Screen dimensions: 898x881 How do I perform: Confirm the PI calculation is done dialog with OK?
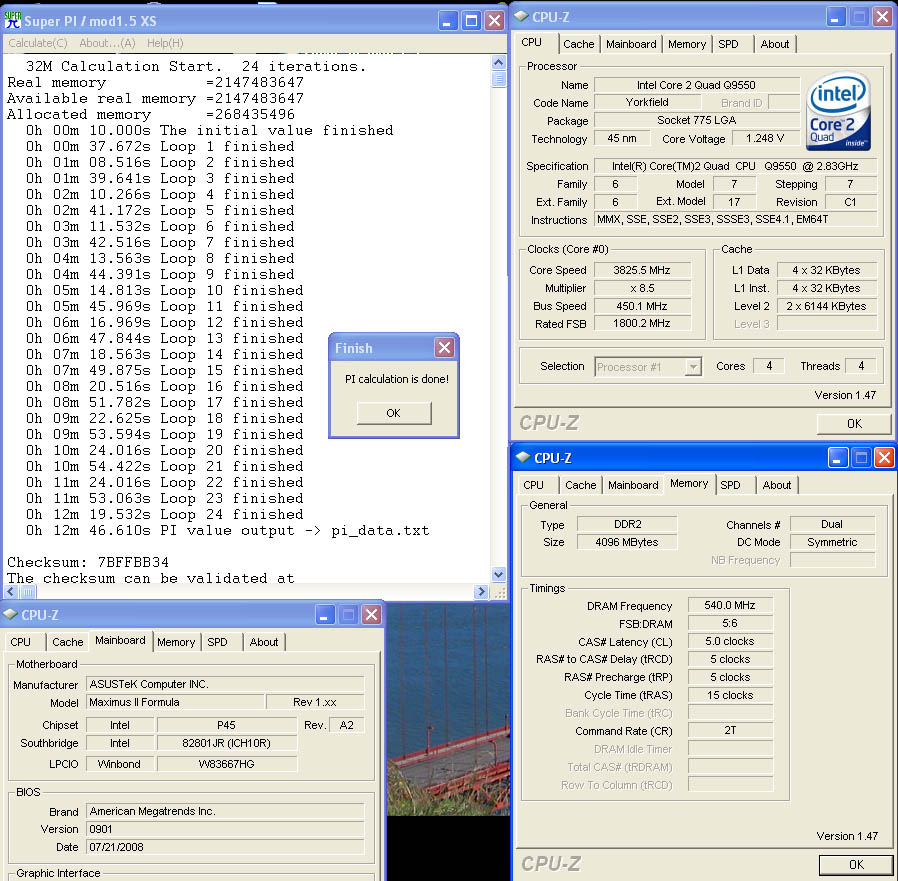tap(393, 413)
